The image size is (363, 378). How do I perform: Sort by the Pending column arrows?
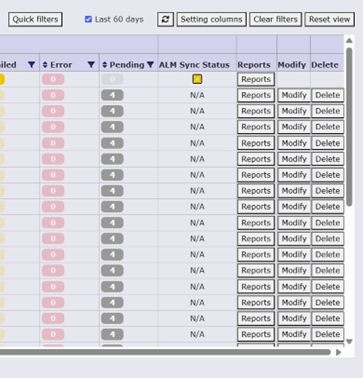105,65
